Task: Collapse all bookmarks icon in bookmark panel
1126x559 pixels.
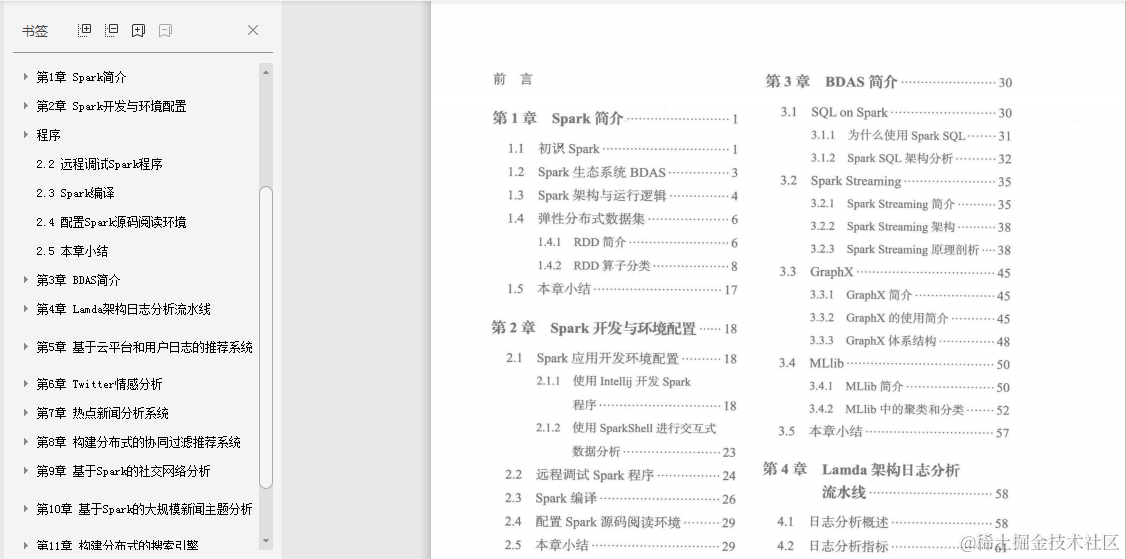Action: tap(111, 30)
